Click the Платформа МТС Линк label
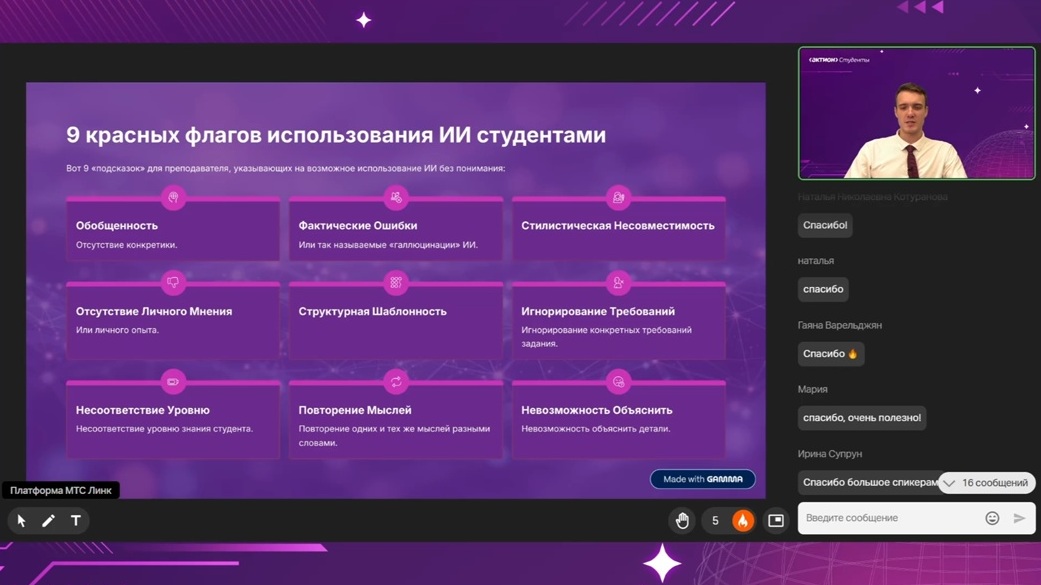This screenshot has height=585, width=1041. [x=61, y=490]
